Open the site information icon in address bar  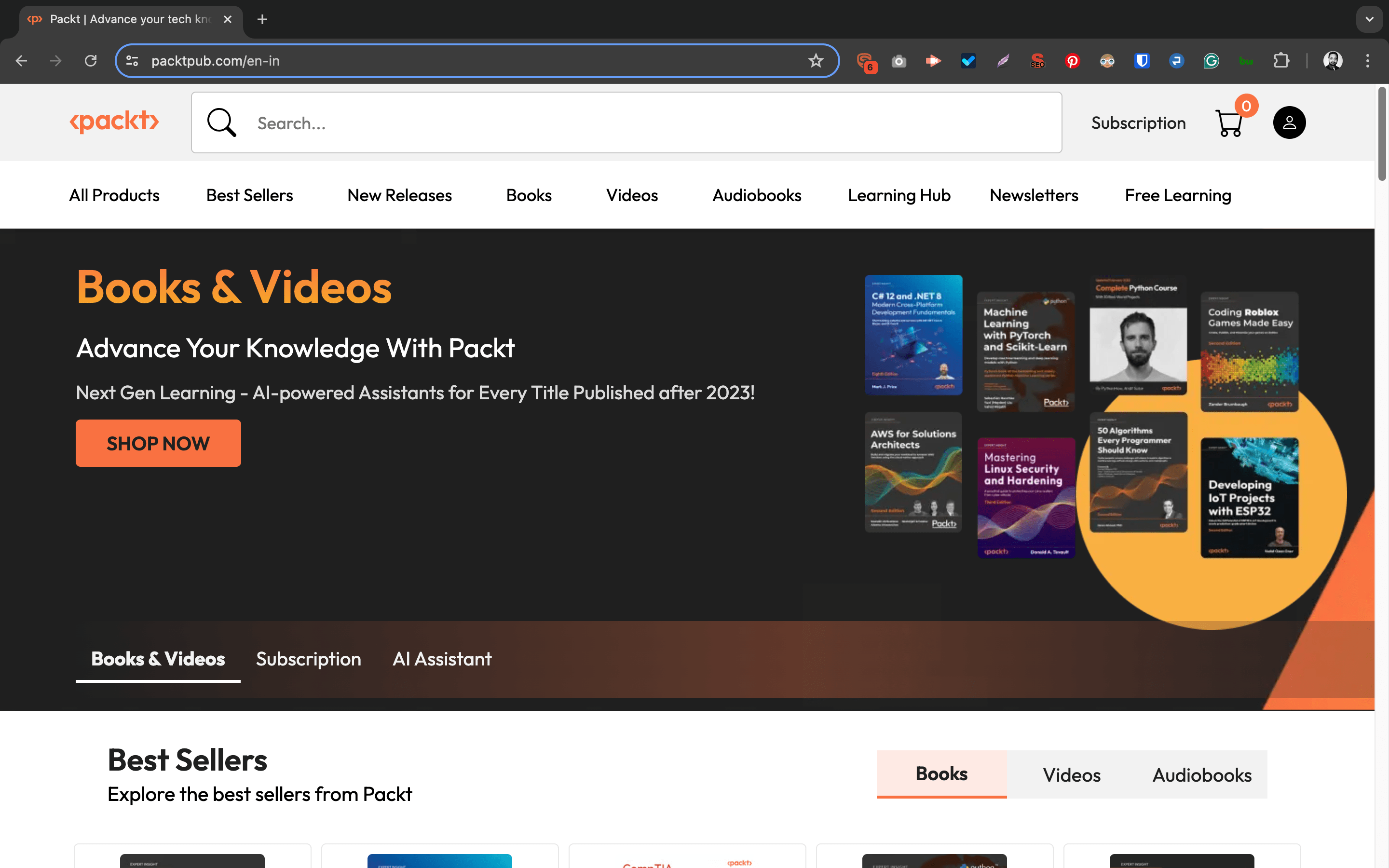pos(132,61)
